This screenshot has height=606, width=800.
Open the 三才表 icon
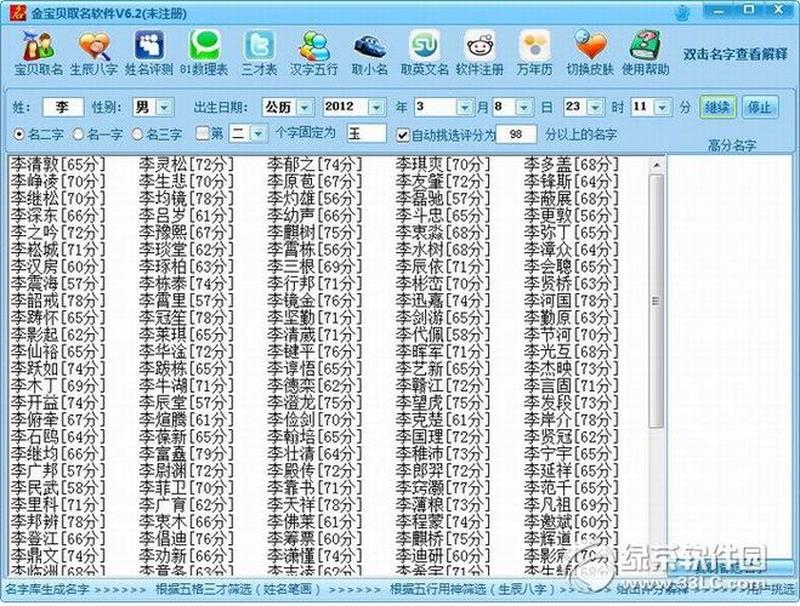click(x=259, y=53)
